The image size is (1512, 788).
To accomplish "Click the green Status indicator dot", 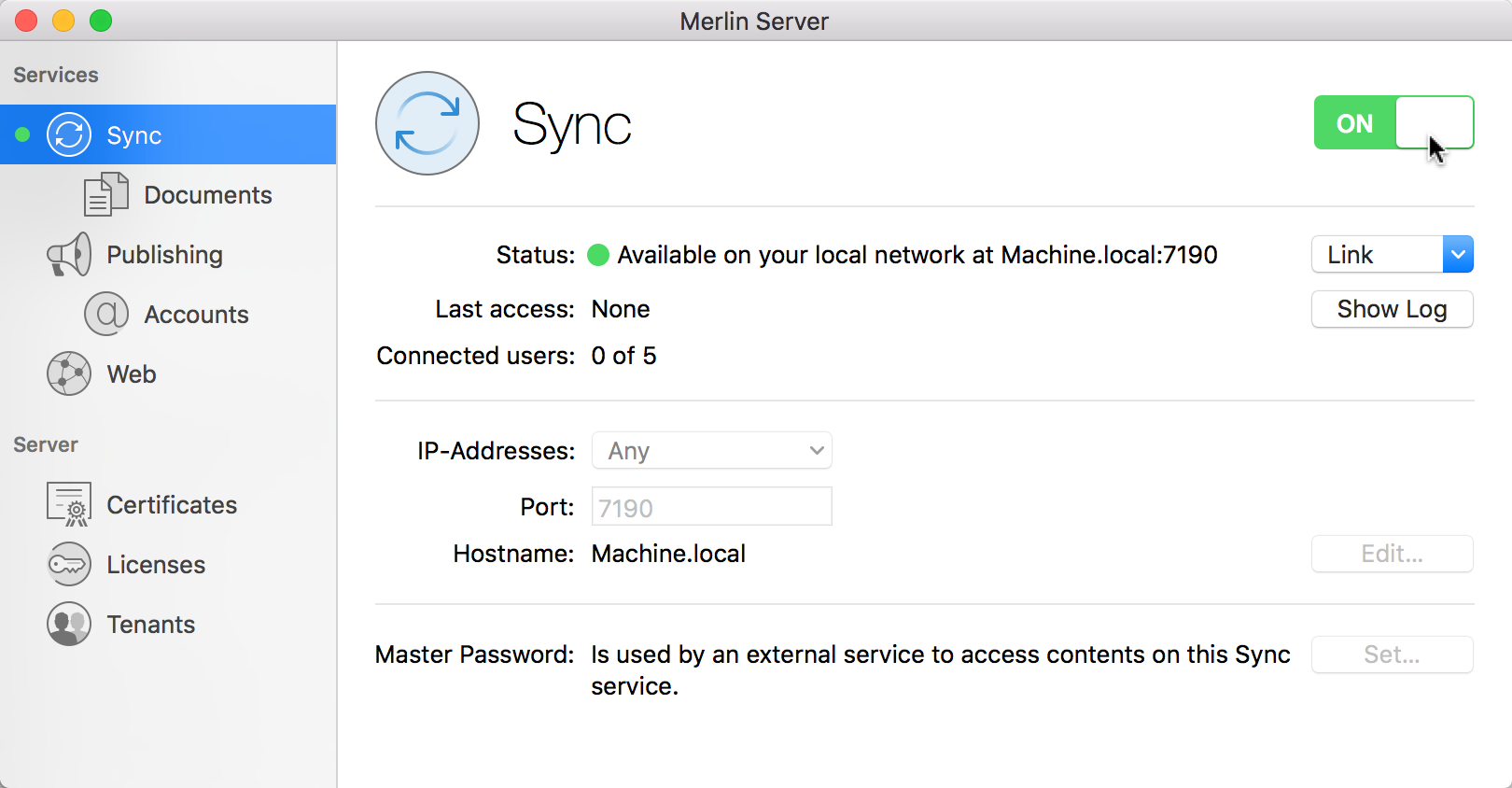I will 598,255.
